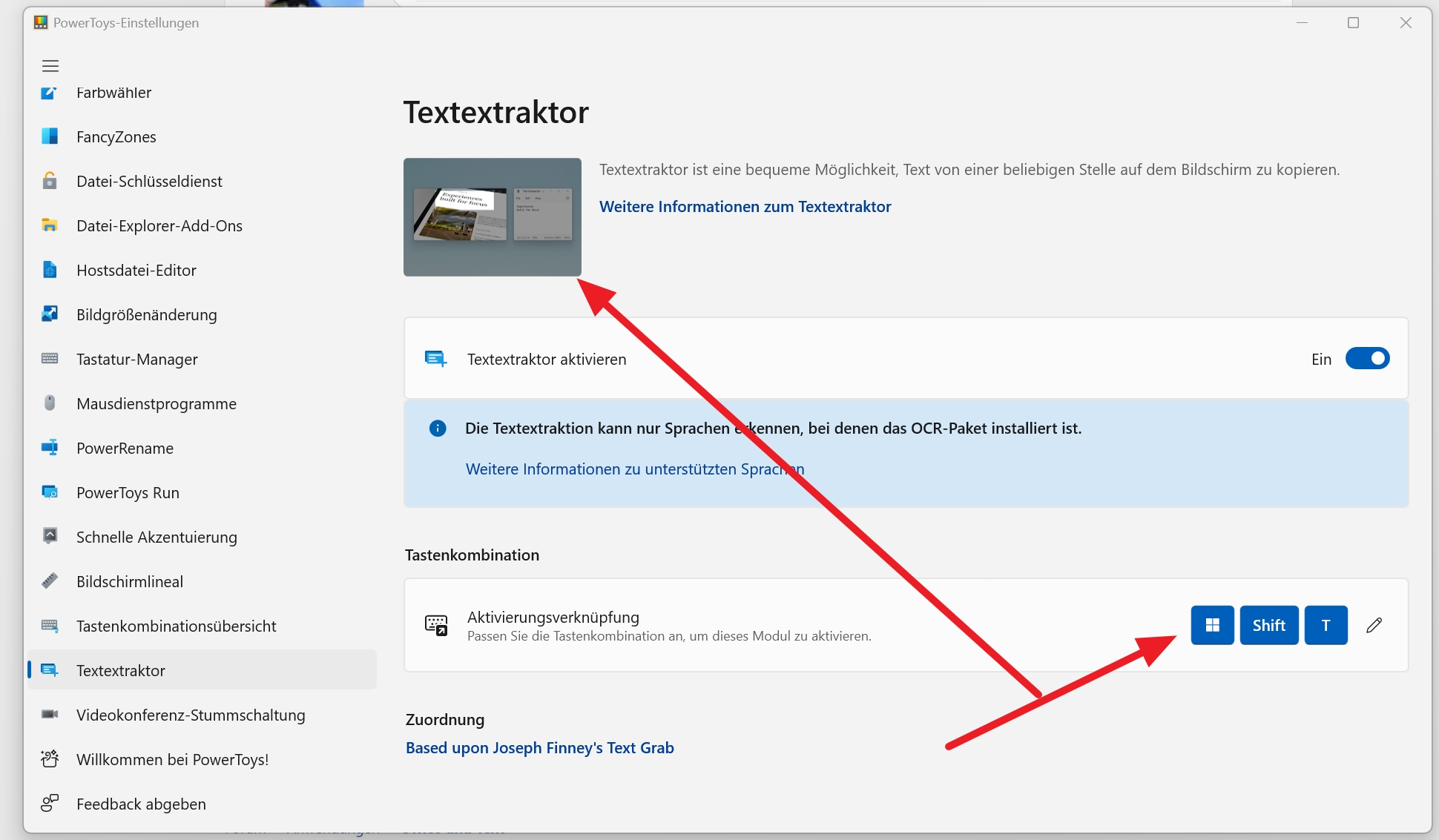
Task: Click the Mausdienstprogramme mouse icon
Action: point(50,403)
